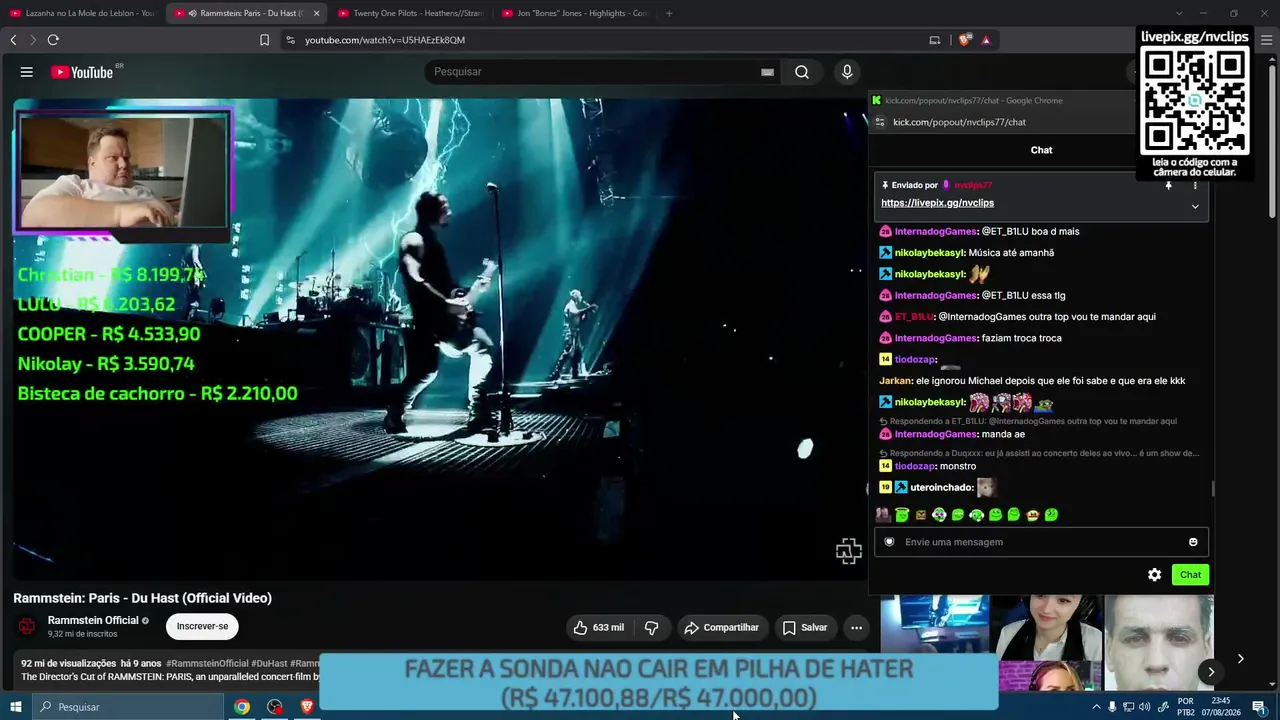Open the Windows Start menu
This screenshot has height=720, width=1280.
15,707
